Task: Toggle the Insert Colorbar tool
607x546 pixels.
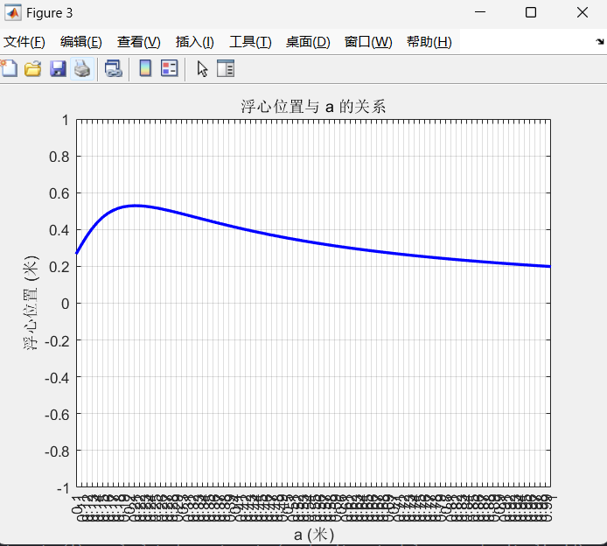Action: 145,68
